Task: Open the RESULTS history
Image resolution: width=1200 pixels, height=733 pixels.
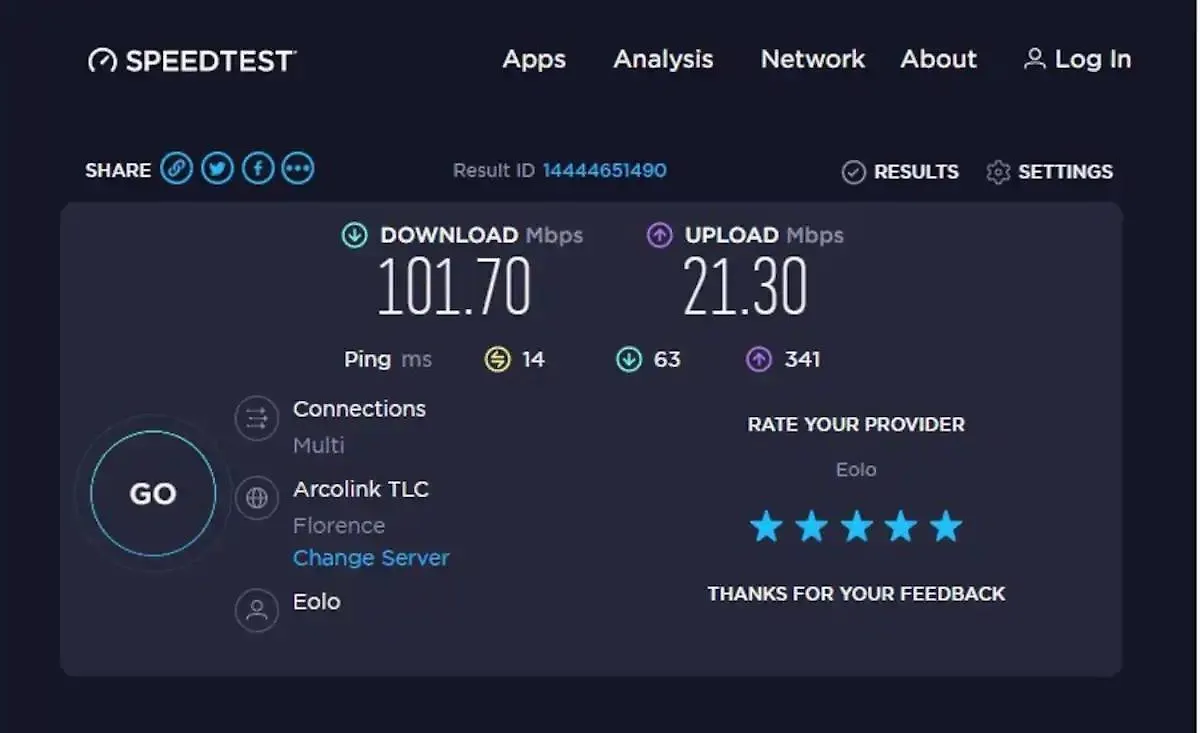Action: (x=900, y=172)
